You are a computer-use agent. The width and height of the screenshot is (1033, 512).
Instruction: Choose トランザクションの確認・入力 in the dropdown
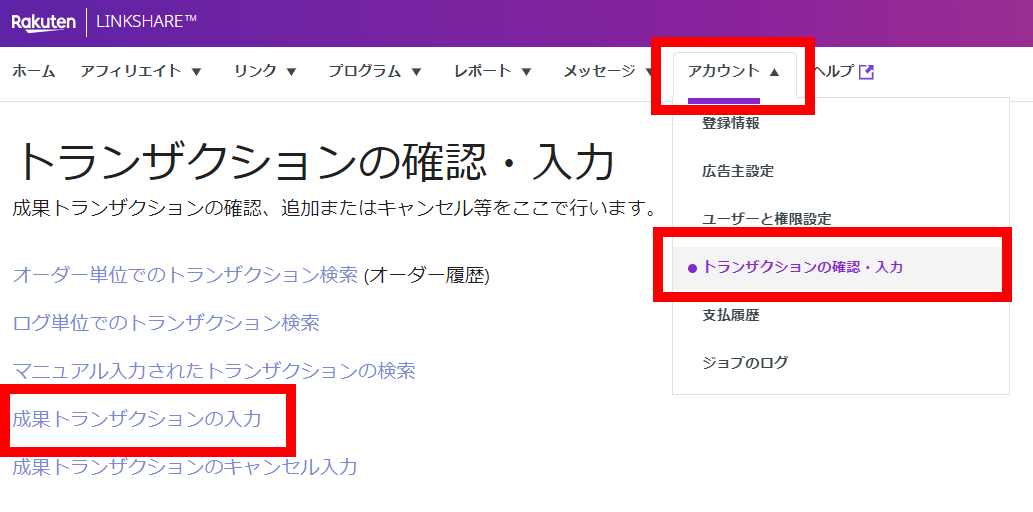pyautogui.click(x=802, y=267)
